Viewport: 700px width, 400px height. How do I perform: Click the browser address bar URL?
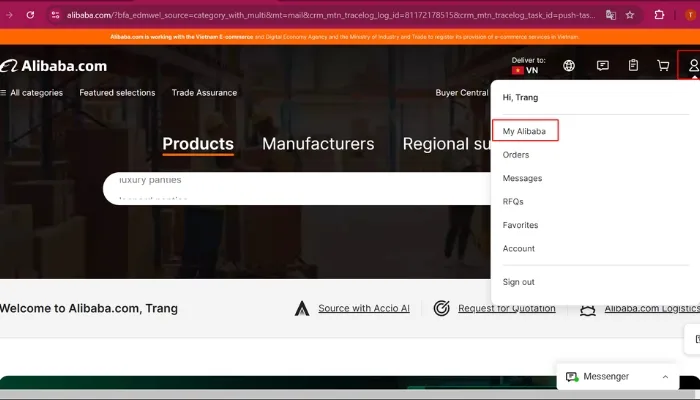(331, 15)
